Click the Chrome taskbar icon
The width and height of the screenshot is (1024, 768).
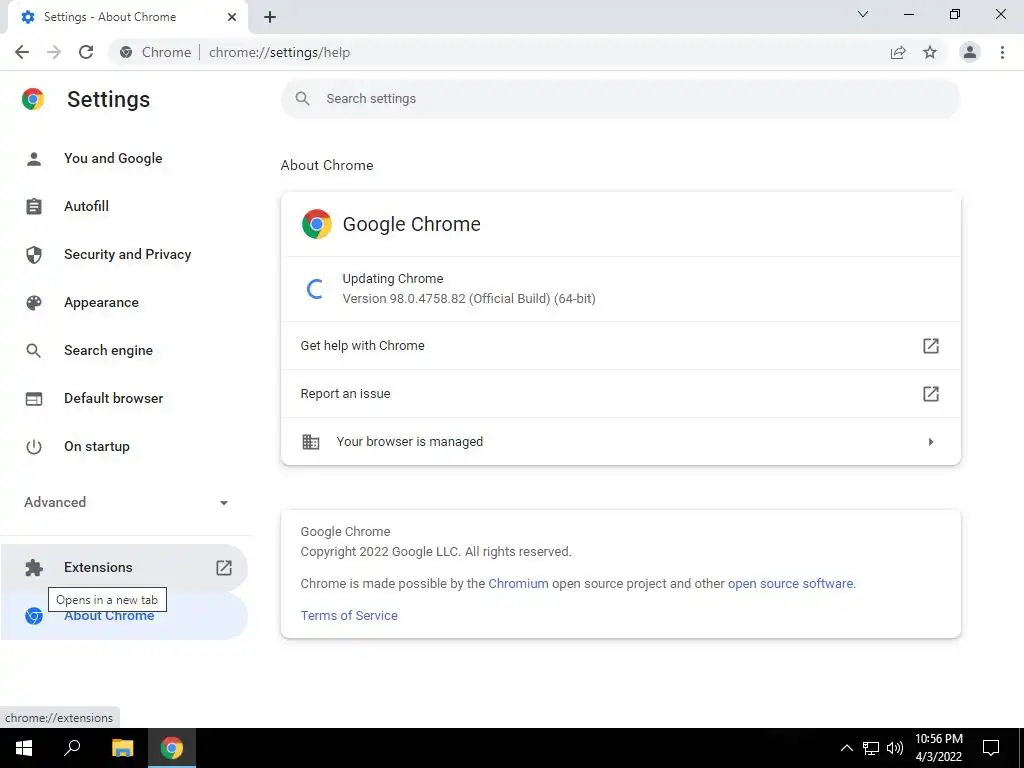tap(172, 748)
